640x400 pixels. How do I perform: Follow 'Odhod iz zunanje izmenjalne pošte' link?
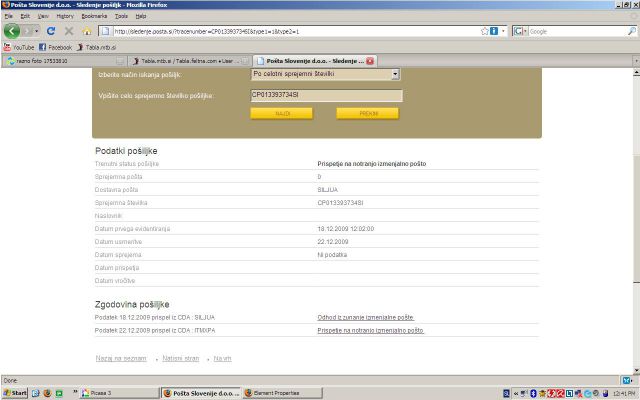coord(366,317)
